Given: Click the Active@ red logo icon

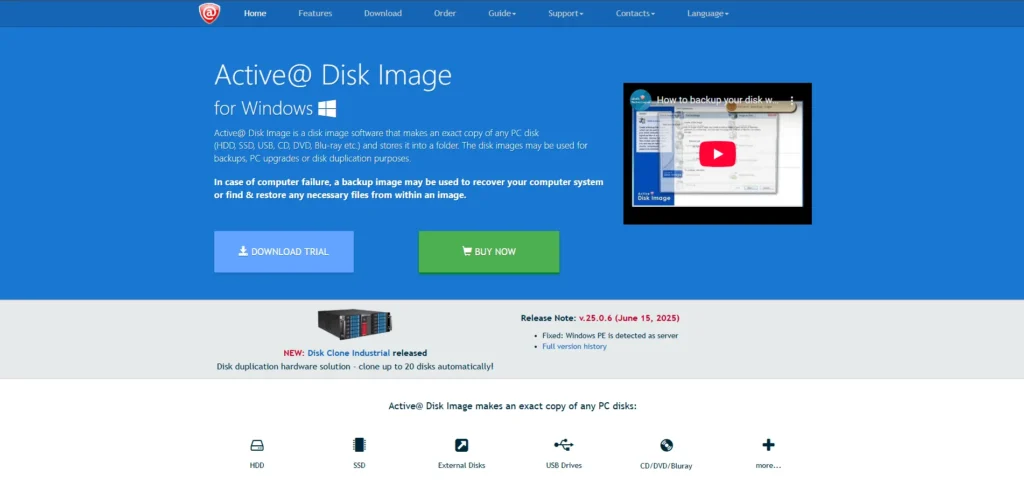Looking at the screenshot, I should [209, 13].
